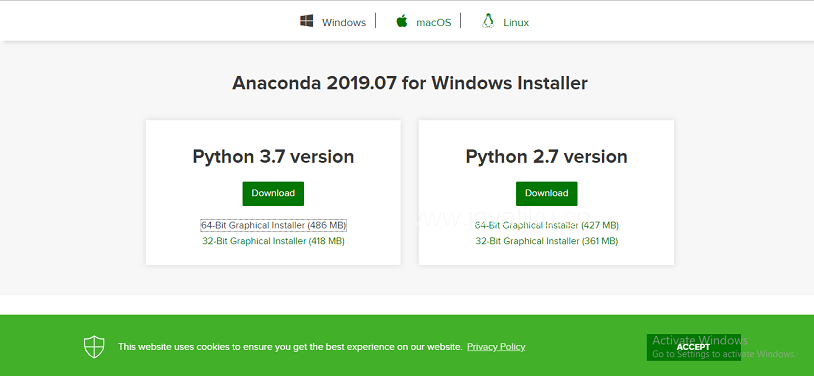
Task: Open 64-Bit Graphical Installer (427 MB) link
Action: click(547, 225)
